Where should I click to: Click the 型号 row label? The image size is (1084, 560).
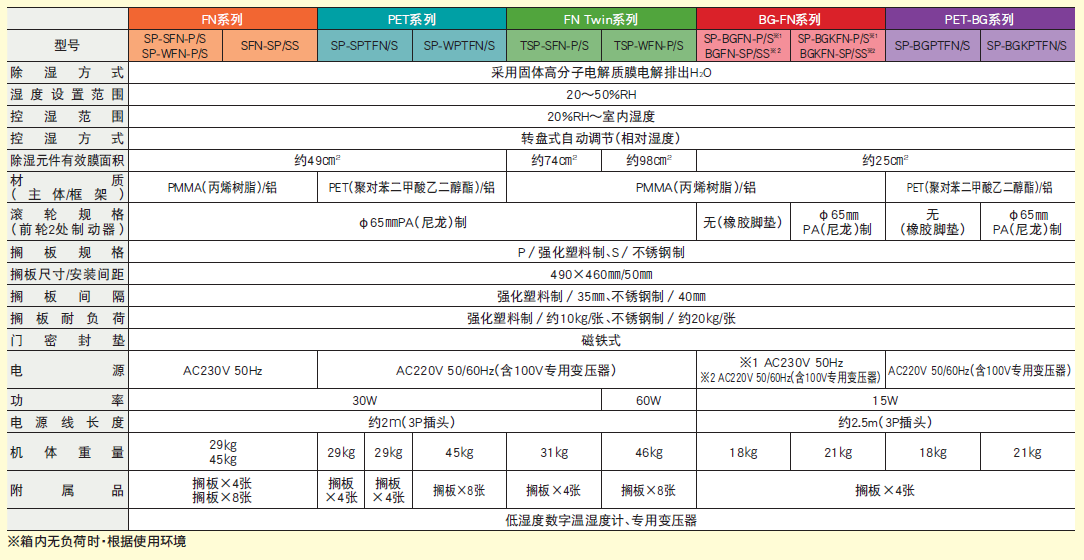pyautogui.click(x=67, y=46)
